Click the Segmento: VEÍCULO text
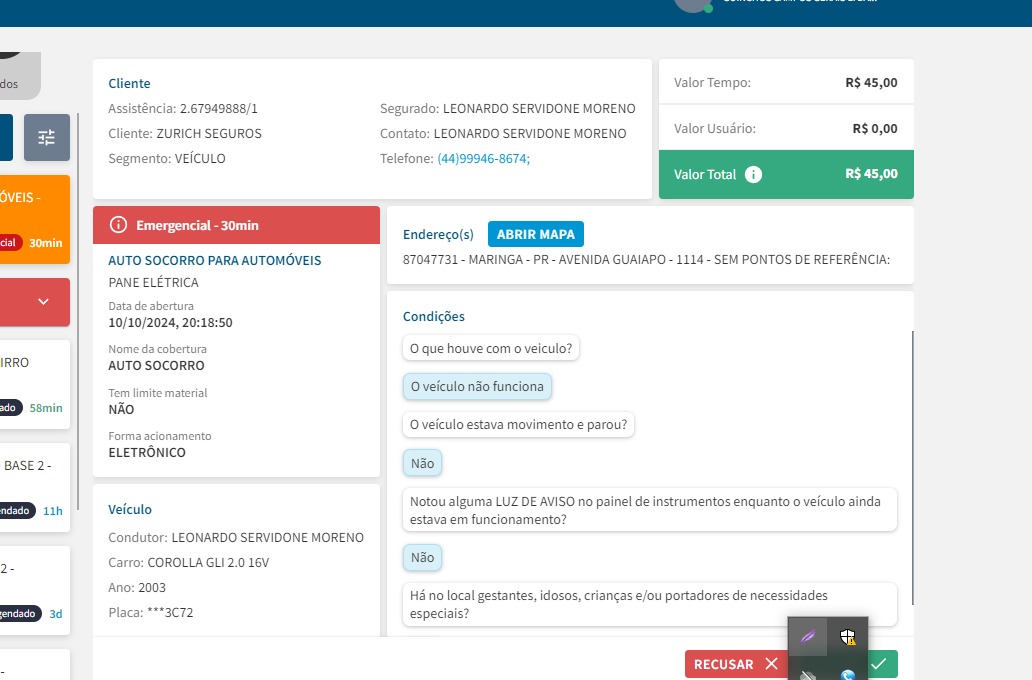 (x=167, y=159)
